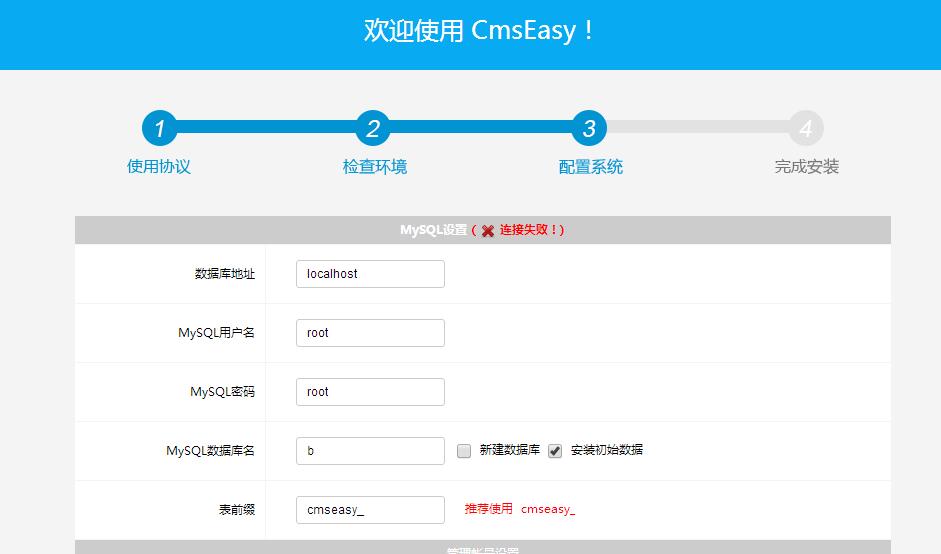The width and height of the screenshot is (941, 554).
Task: Click the 连接失败 error message
Action: tap(530, 230)
